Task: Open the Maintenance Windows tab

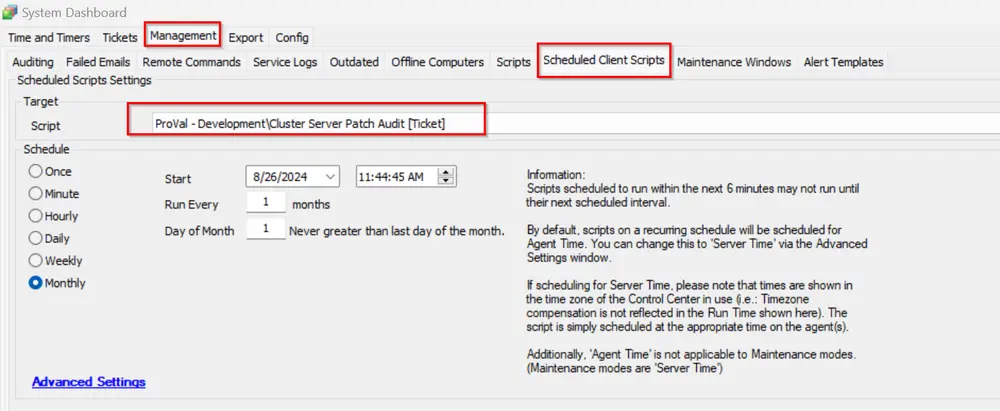Action: pos(734,62)
